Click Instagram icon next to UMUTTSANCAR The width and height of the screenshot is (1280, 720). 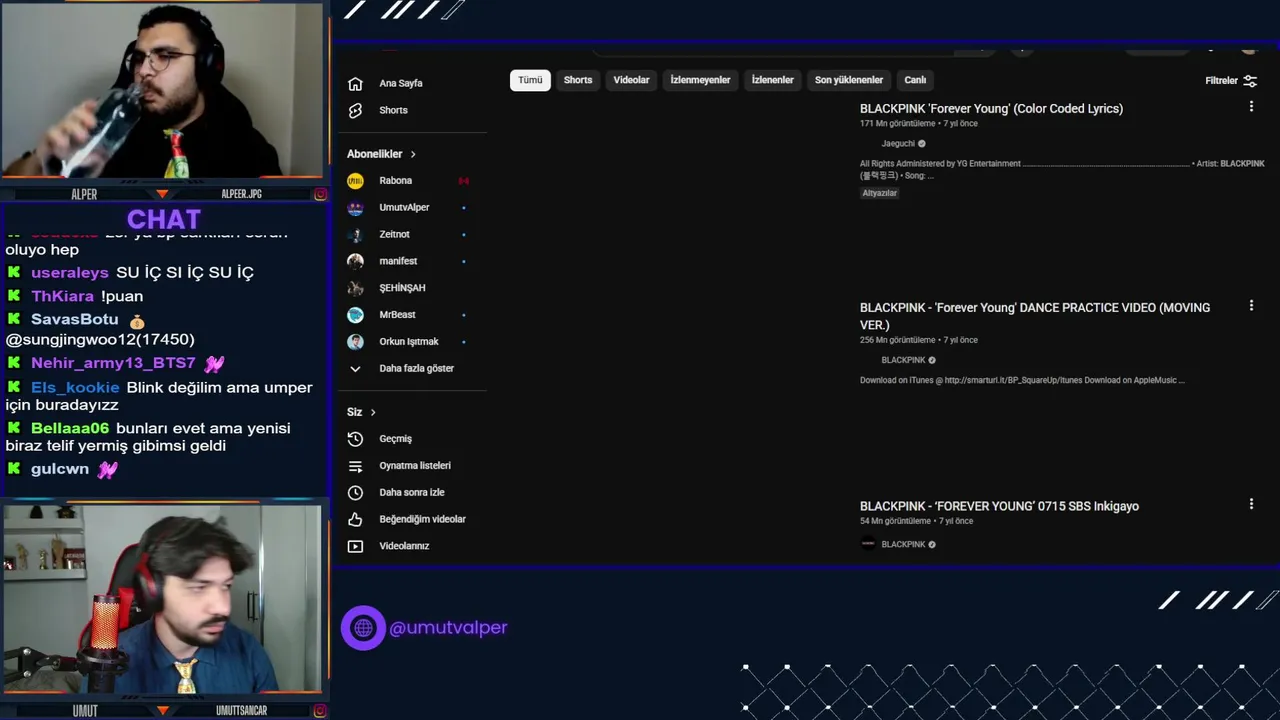(x=320, y=711)
